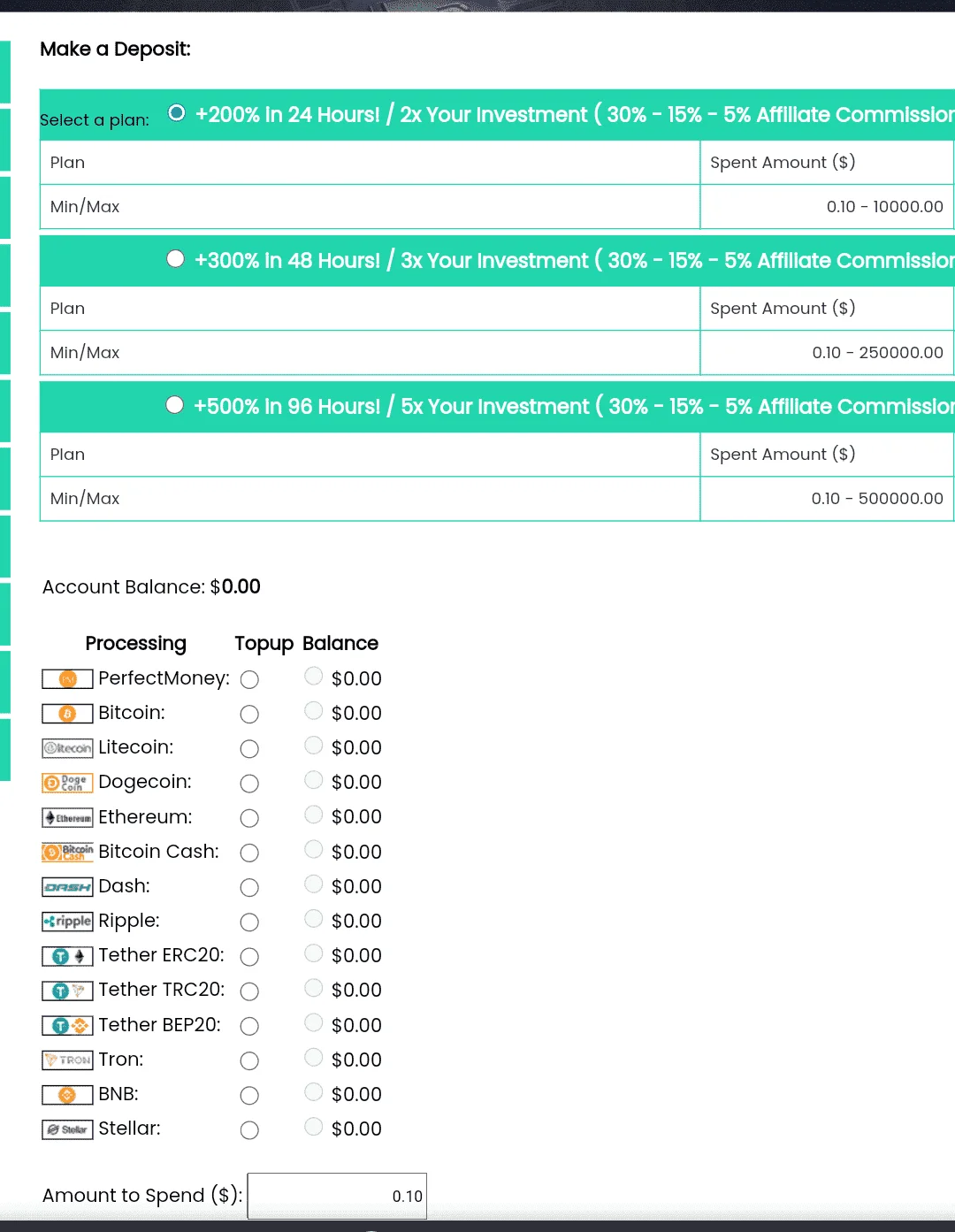Click the Select a plan label
This screenshot has width=955, height=1232.
(x=95, y=120)
